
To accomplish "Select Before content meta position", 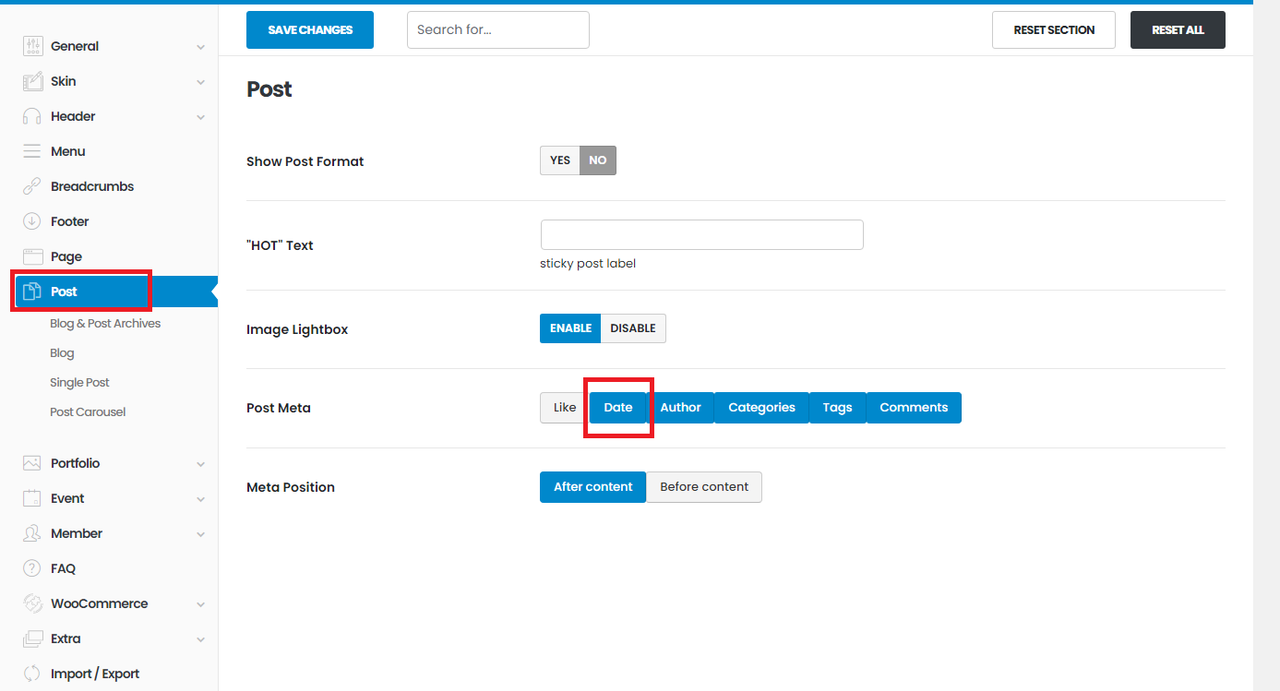I will coord(704,487).
